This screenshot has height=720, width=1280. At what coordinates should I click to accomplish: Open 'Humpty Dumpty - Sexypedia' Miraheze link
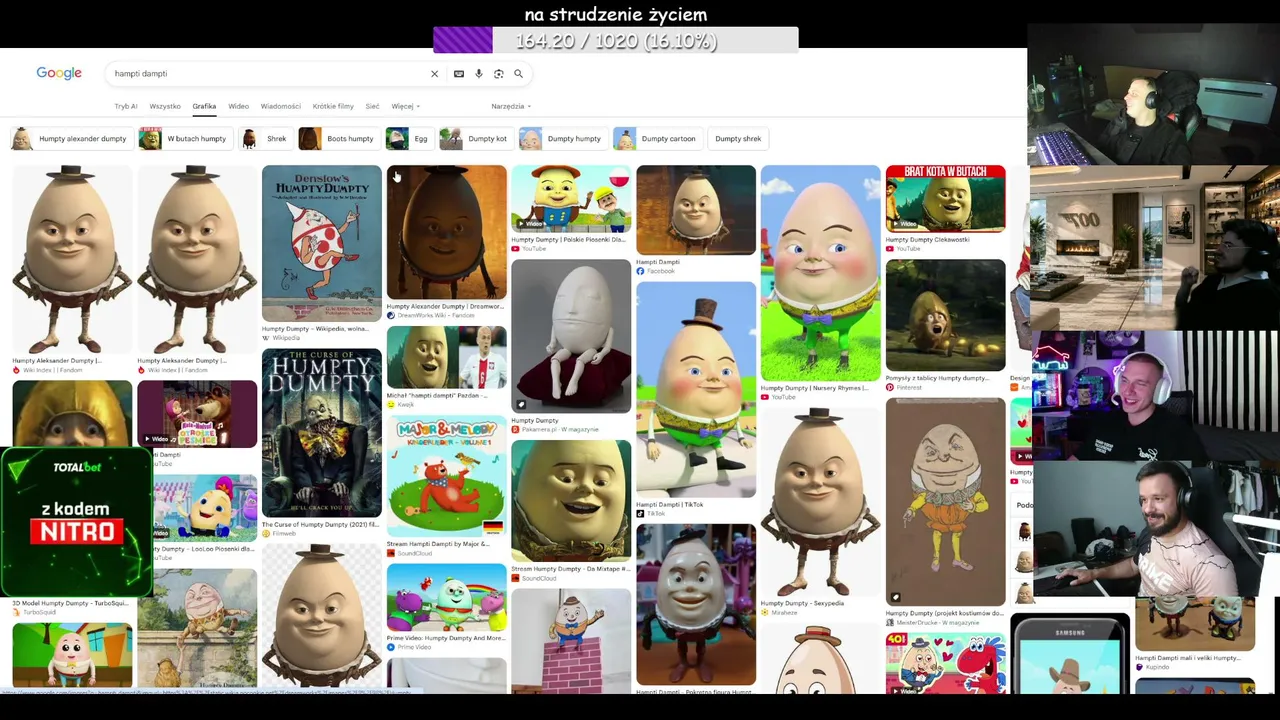tap(802, 603)
